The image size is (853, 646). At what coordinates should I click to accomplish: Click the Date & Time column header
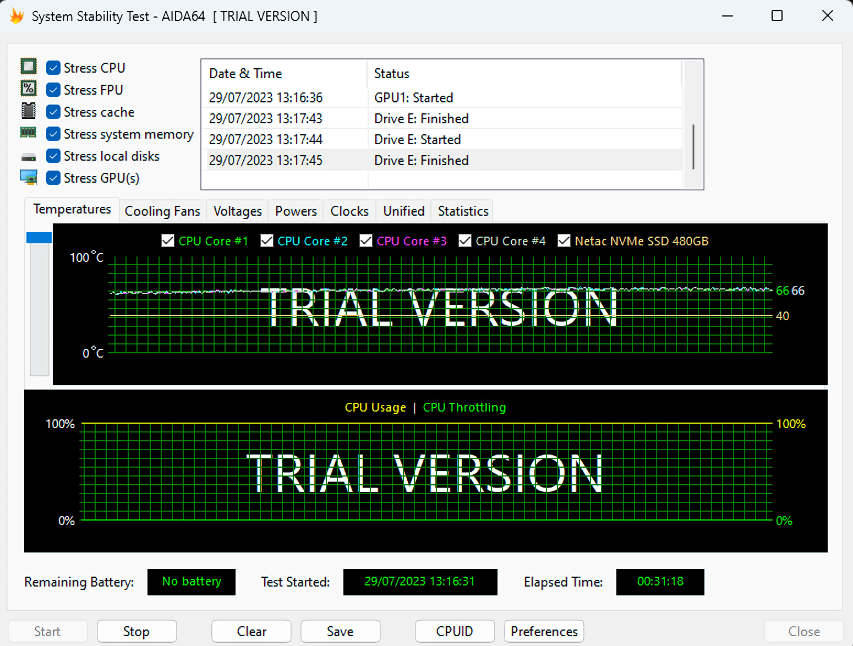click(286, 73)
